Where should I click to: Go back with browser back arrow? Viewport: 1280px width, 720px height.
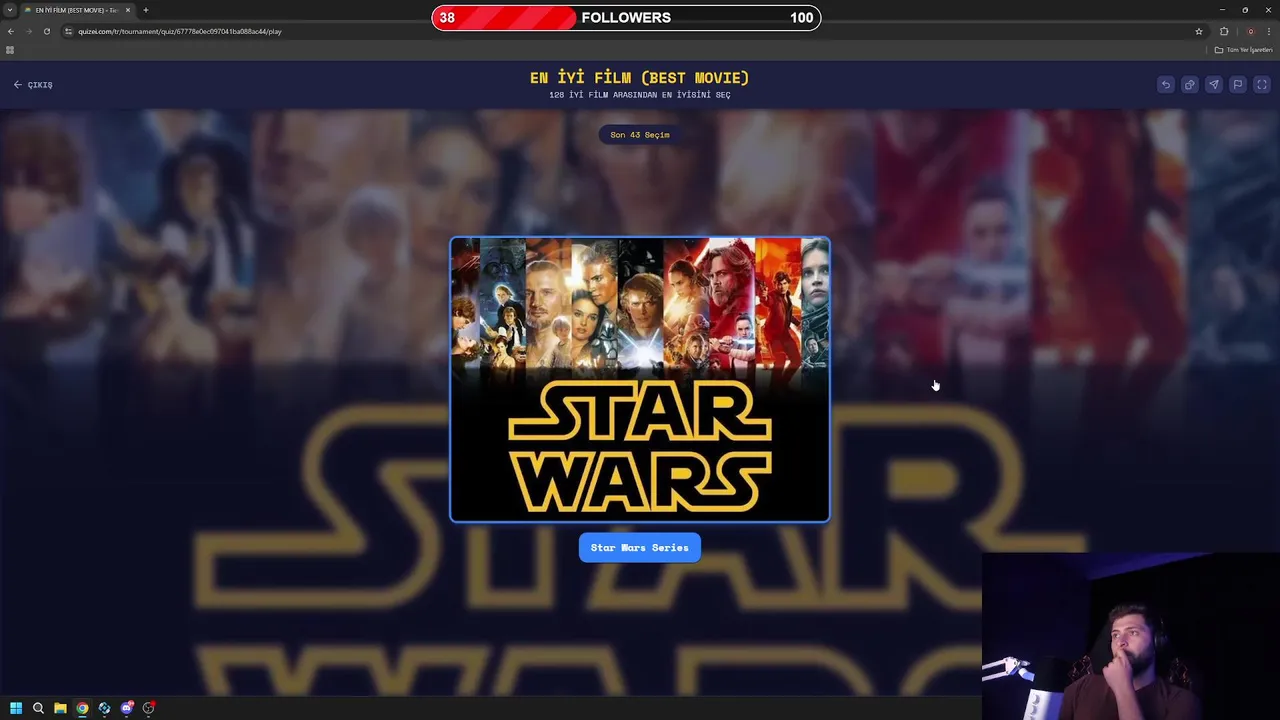pos(11,31)
